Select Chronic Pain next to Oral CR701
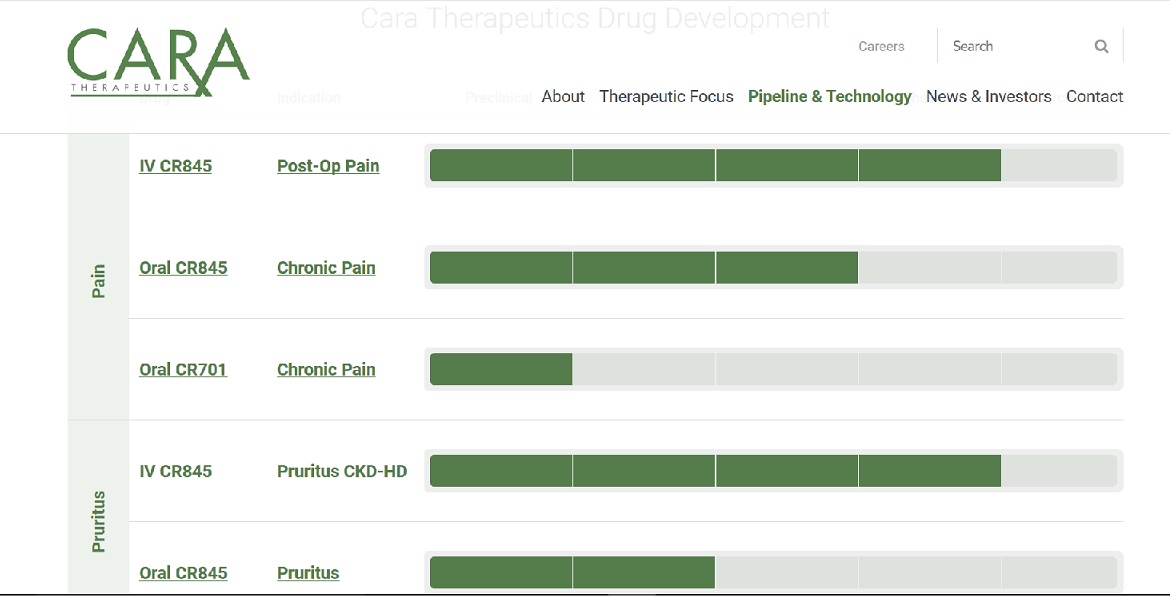This screenshot has height=597, width=1170. tap(326, 369)
